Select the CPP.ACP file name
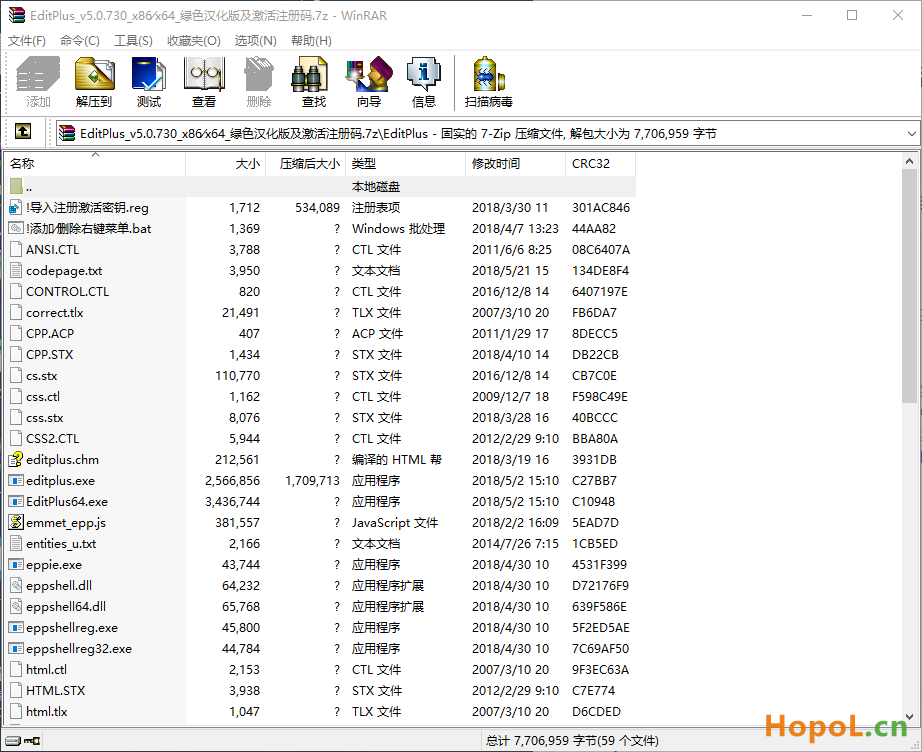The height and width of the screenshot is (752, 922). 50,333
